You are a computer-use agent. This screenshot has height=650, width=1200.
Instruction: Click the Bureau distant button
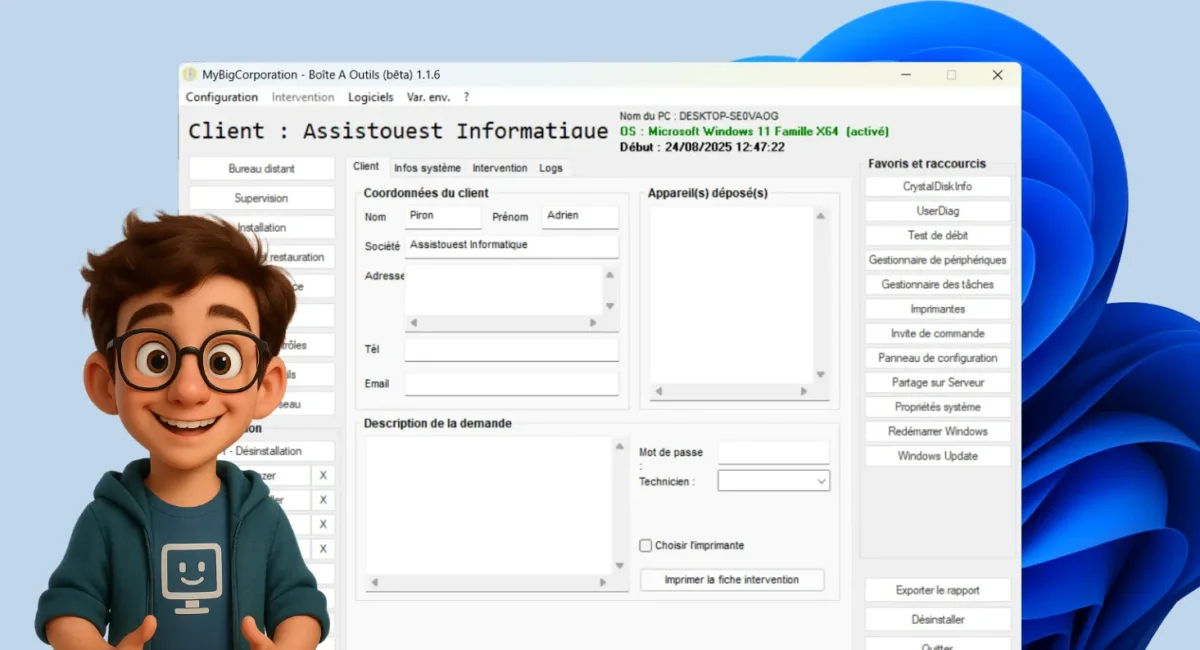(x=262, y=169)
